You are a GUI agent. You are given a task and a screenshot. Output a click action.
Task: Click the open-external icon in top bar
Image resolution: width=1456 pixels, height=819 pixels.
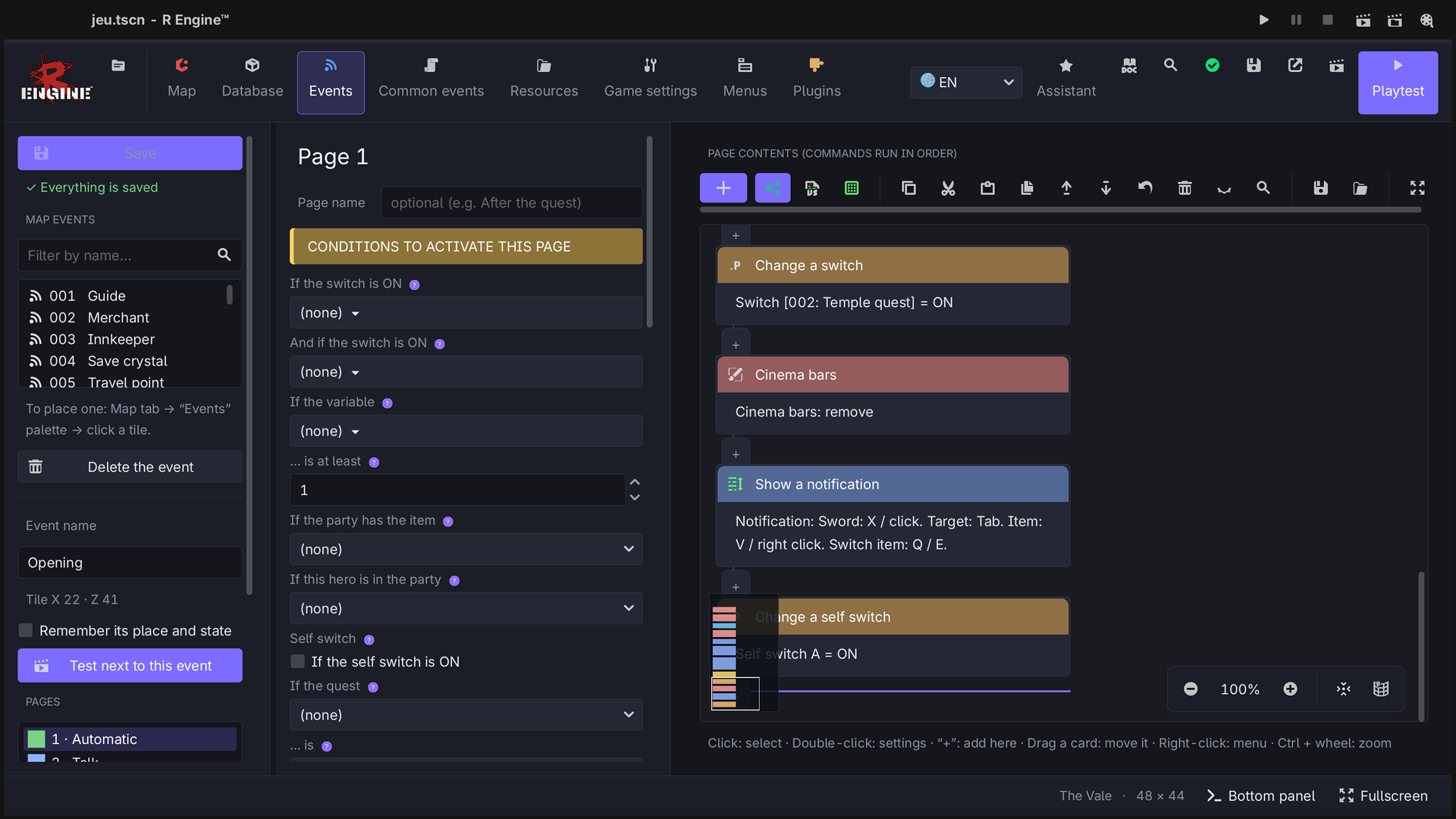click(x=1295, y=66)
